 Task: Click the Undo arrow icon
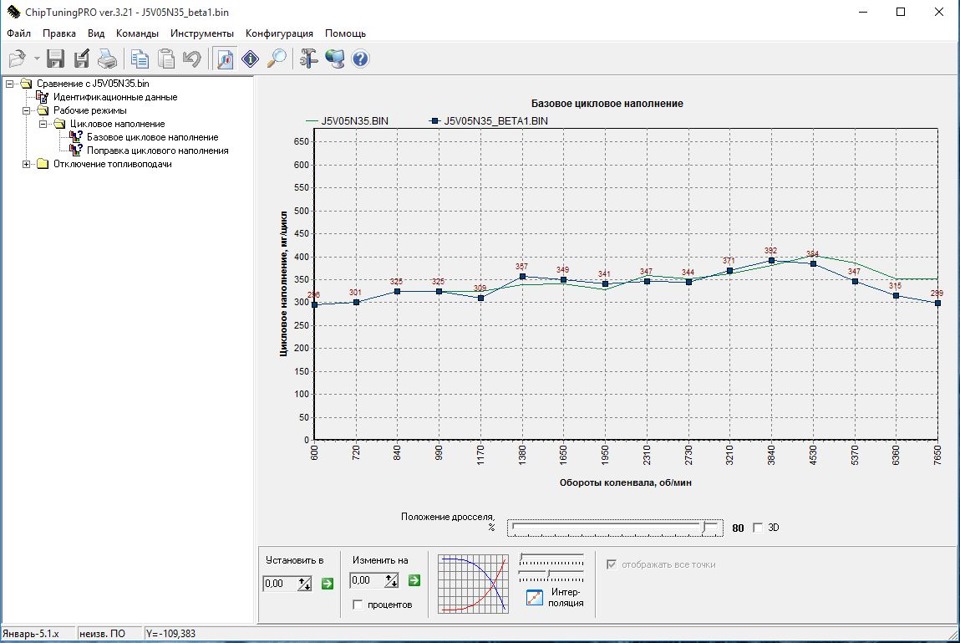pos(192,59)
